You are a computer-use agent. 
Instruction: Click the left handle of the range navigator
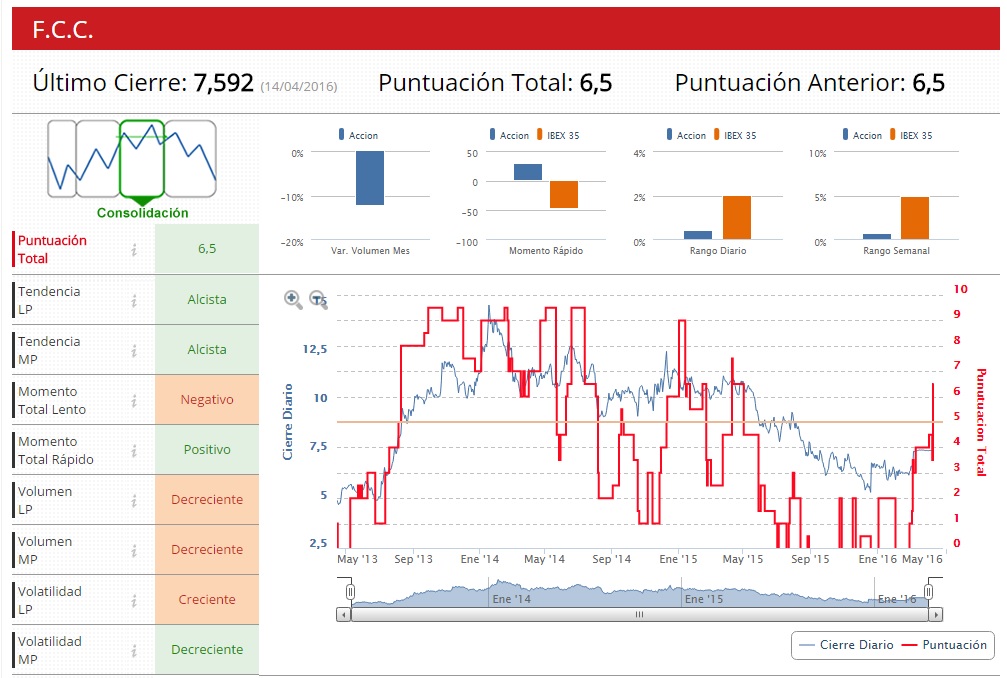[x=350, y=591]
